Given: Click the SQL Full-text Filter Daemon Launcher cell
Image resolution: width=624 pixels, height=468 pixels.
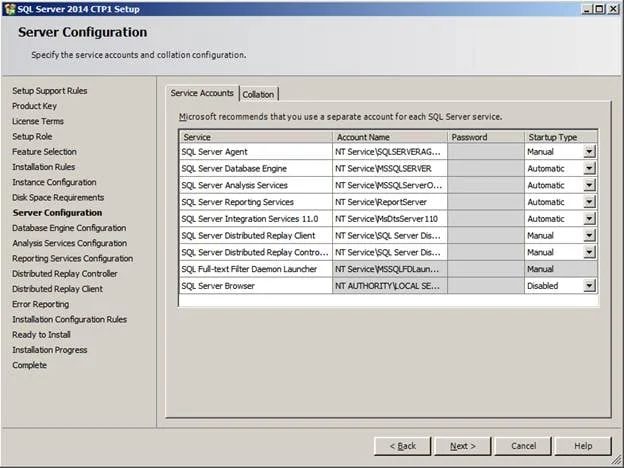Looking at the screenshot, I should click(x=256, y=269).
